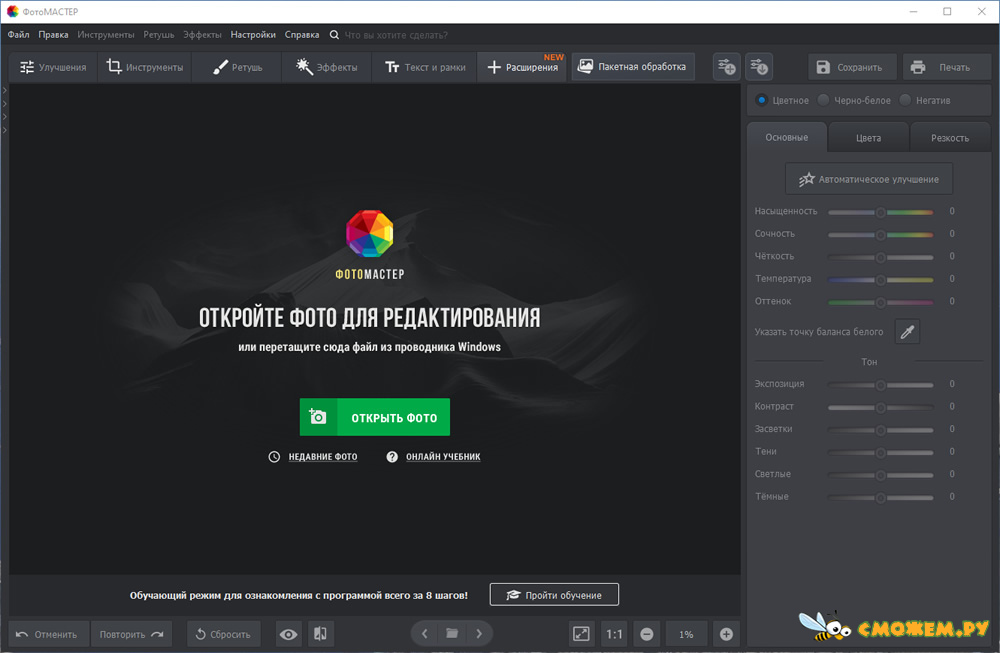Open the Ретушь menu in menu bar
Image resolution: width=1000 pixels, height=653 pixels.
[x=159, y=35]
